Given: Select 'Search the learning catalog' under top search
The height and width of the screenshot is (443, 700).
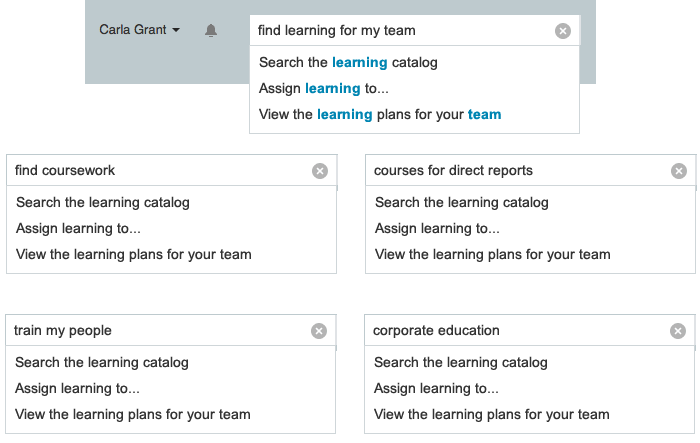Looking at the screenshot, I should click(x=348, y=62).
